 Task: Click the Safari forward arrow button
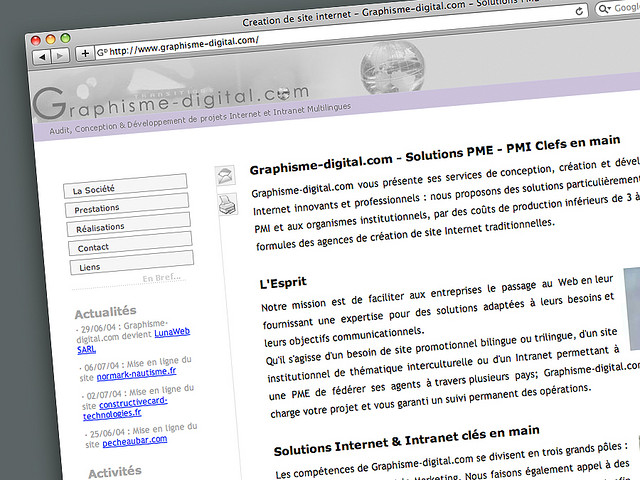60,55
